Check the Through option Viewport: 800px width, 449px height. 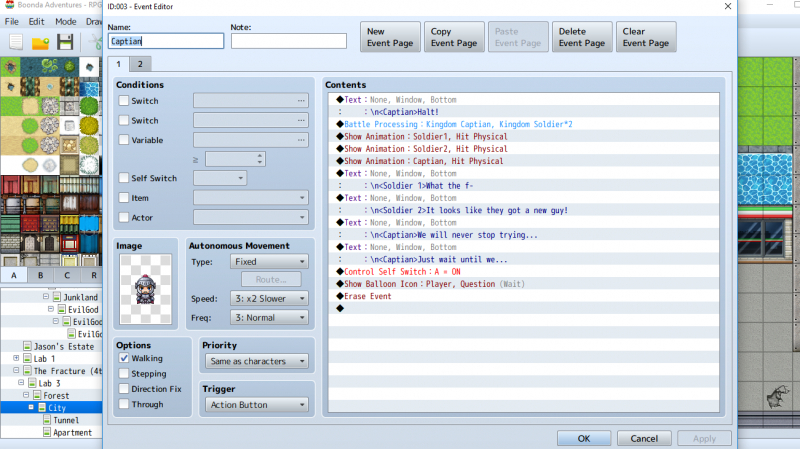123,404
